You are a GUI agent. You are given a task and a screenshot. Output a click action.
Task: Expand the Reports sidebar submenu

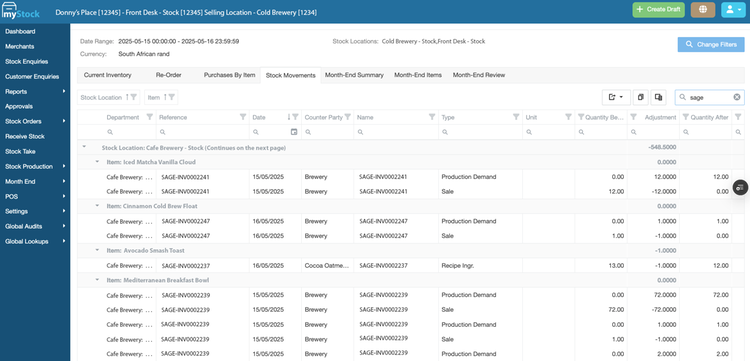pyautogui.click(x=64, y=91)
